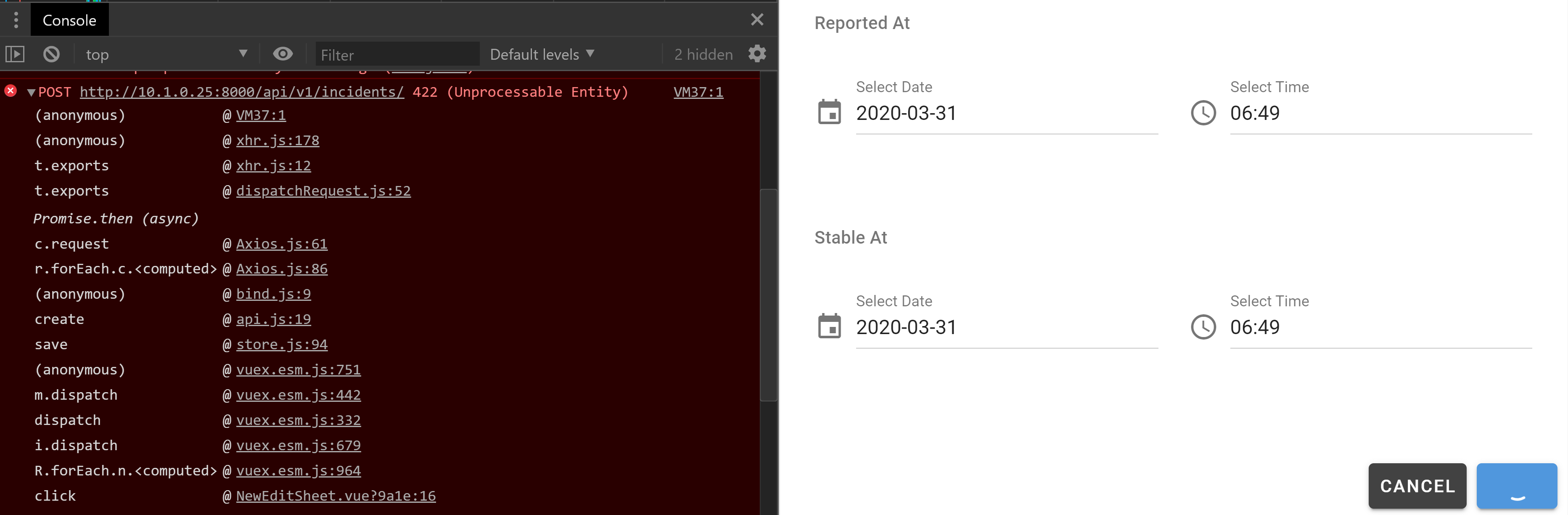This screenshot has width=1568, height=515.
Task: Click the red error circle icon
Action: pos(10,90)
